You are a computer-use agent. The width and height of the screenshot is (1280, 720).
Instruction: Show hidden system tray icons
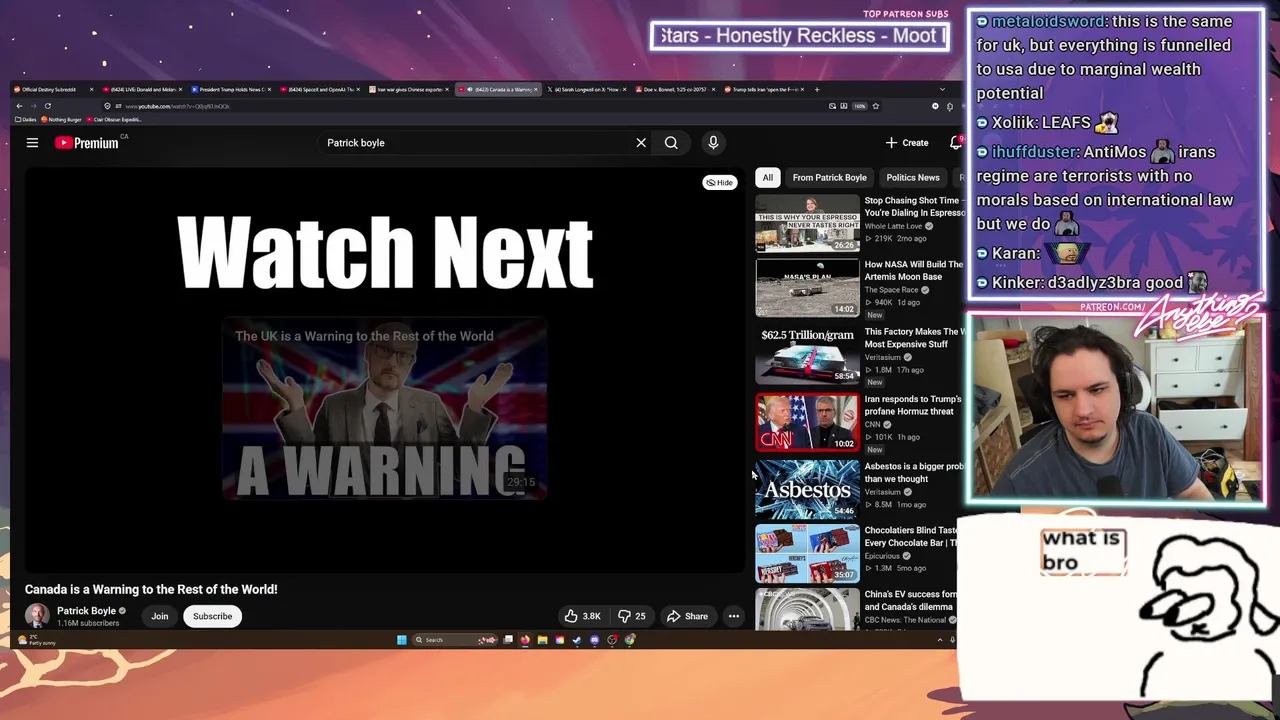click(940, 640)
